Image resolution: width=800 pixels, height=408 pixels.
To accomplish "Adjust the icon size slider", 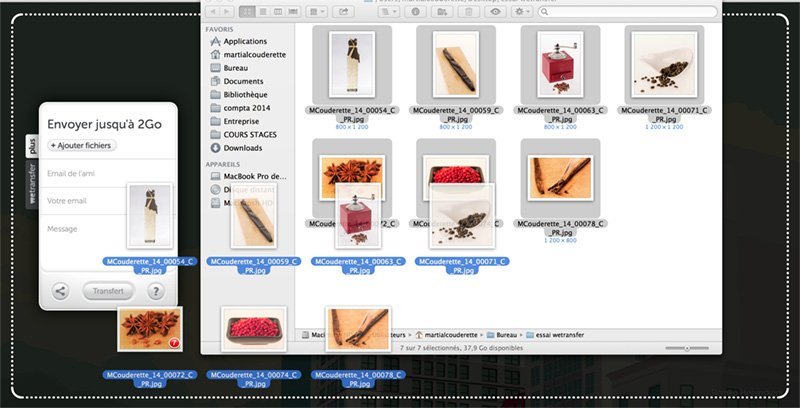I will point(687,348).
